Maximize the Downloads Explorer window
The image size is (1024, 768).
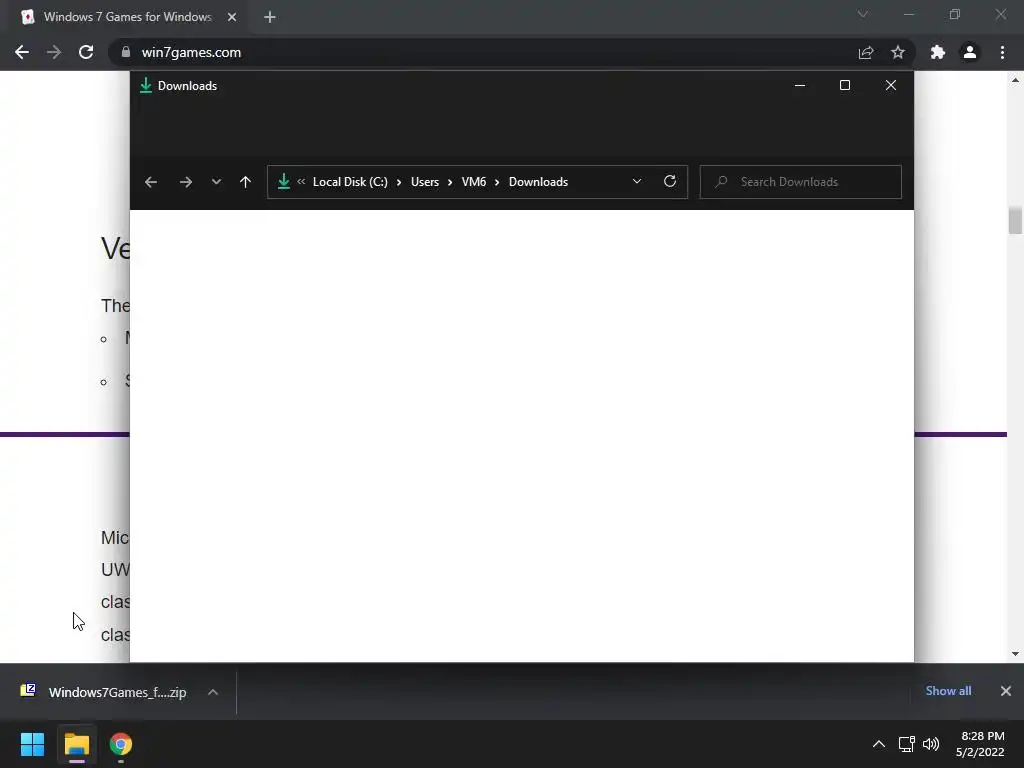[844, 86]
